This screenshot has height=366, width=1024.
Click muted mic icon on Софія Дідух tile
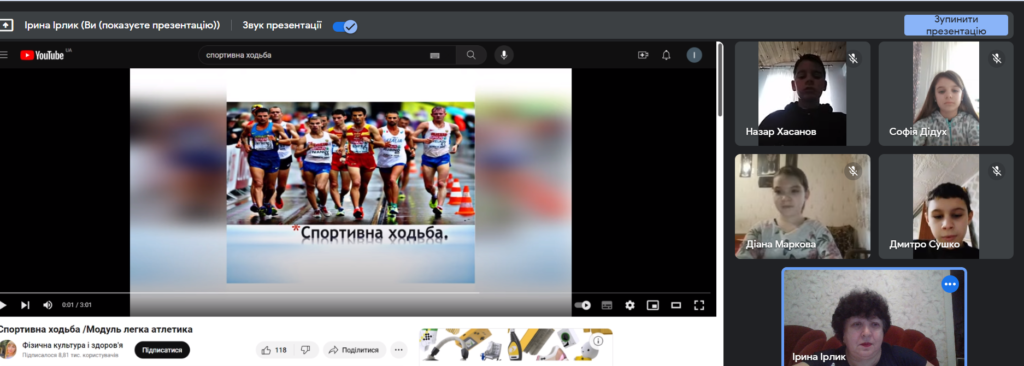click(996, 58)
